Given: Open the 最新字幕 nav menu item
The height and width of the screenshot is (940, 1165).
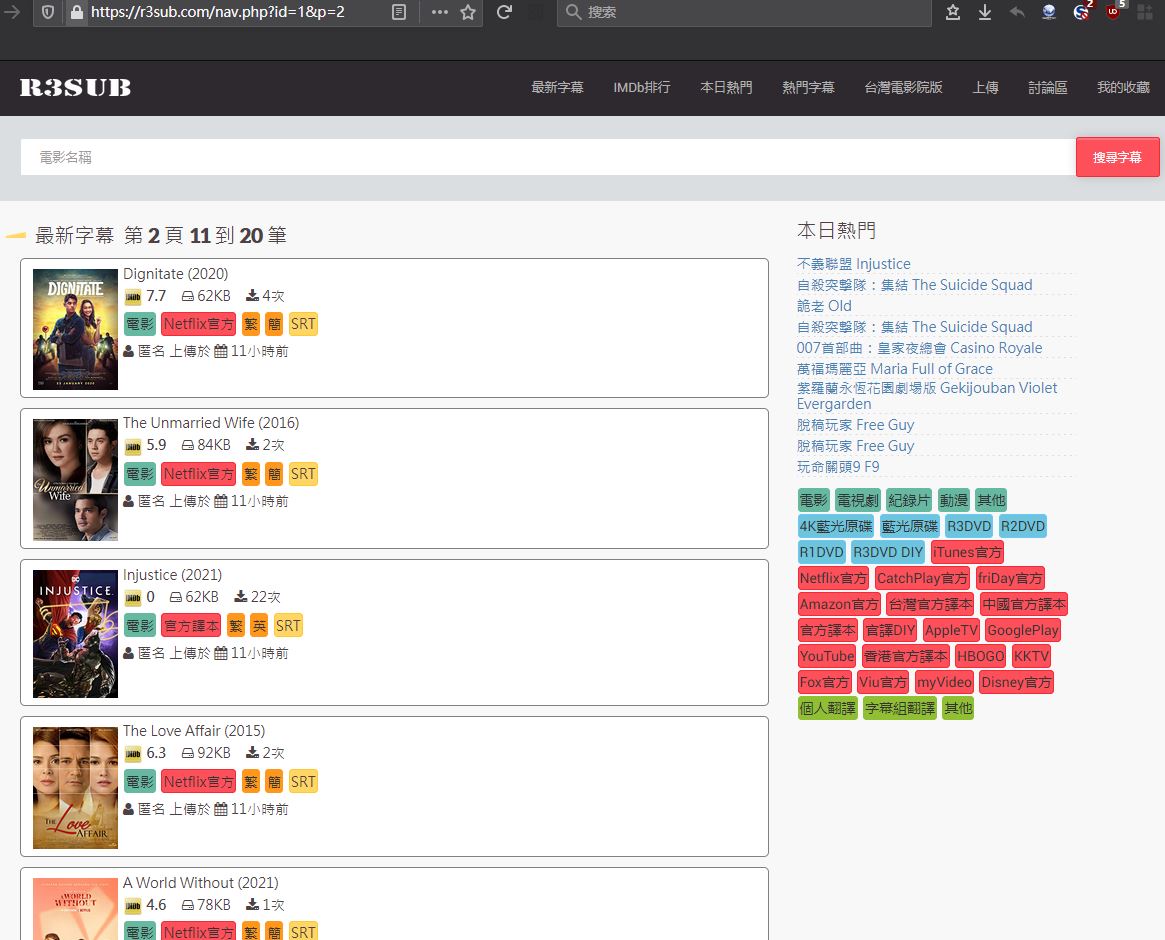Looking at the screenshot, I should pyautogui.click(x=557, y=88).
